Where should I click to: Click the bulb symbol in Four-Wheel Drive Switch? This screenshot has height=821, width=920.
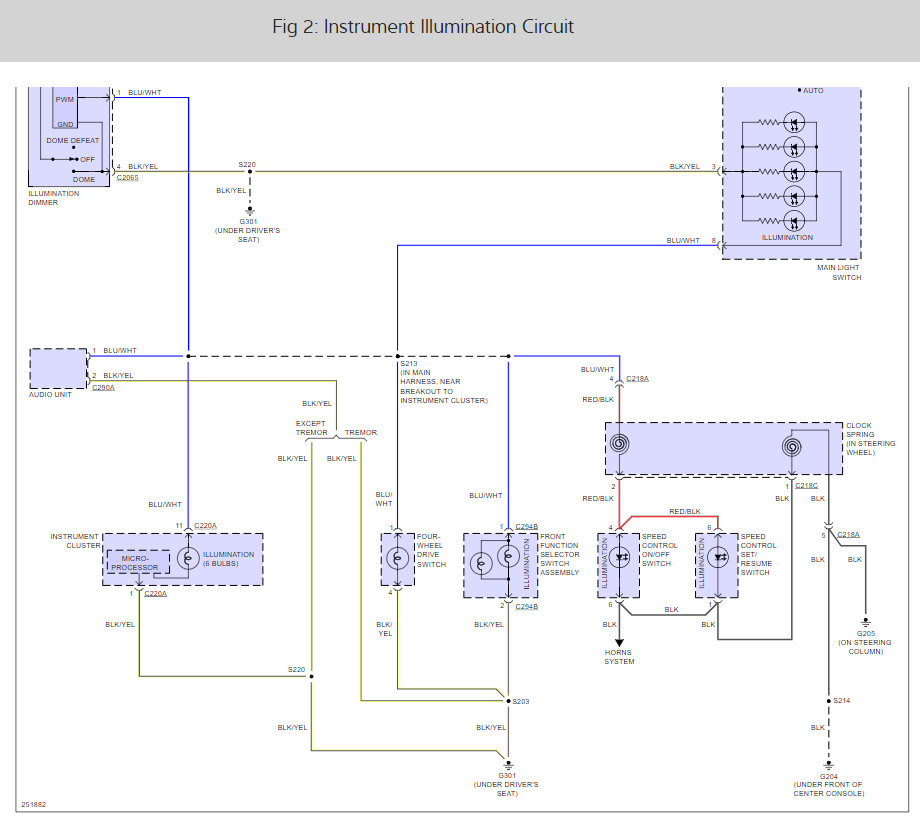[x=397, y=558]
